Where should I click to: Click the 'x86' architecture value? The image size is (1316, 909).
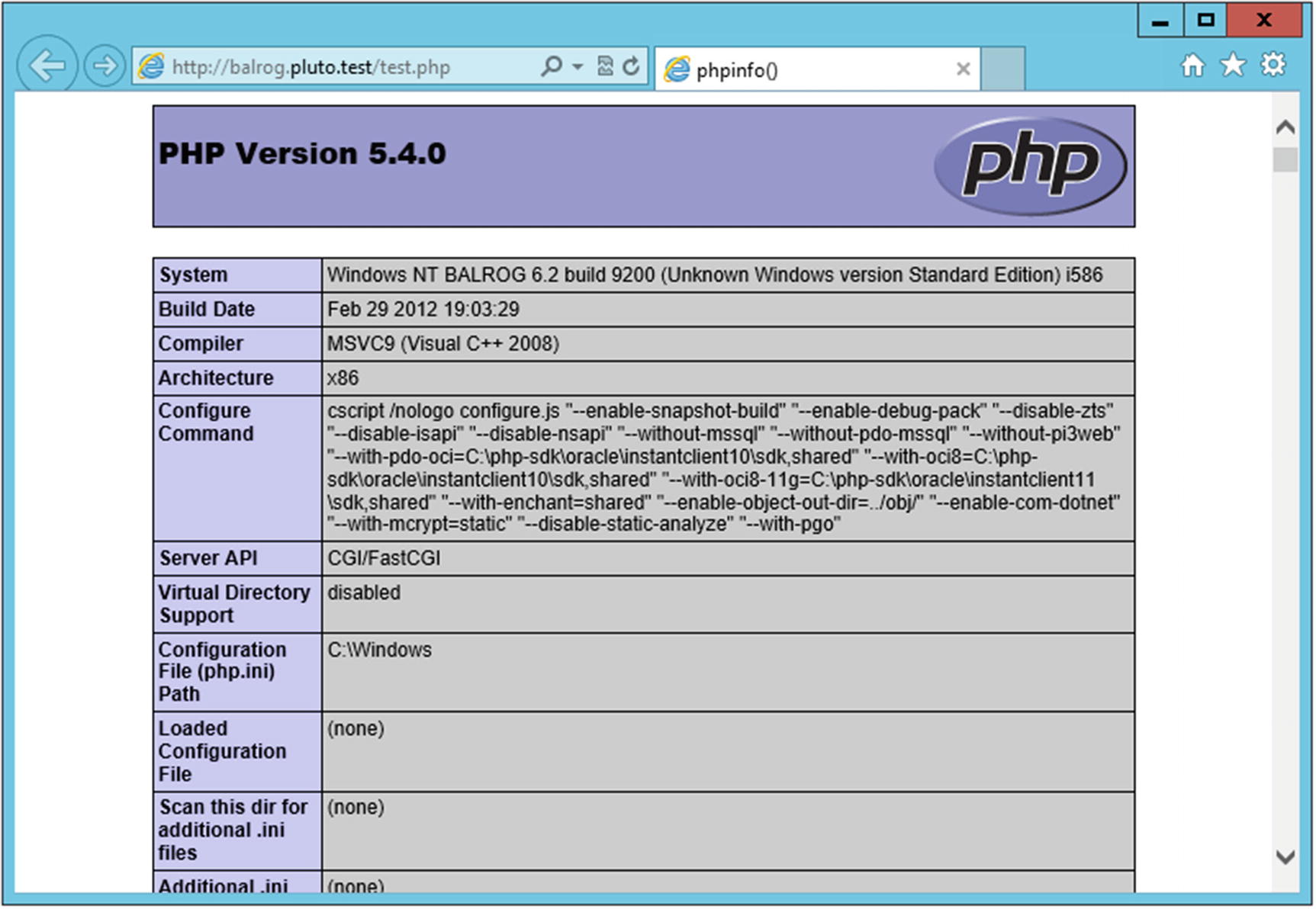pos(343,377)
